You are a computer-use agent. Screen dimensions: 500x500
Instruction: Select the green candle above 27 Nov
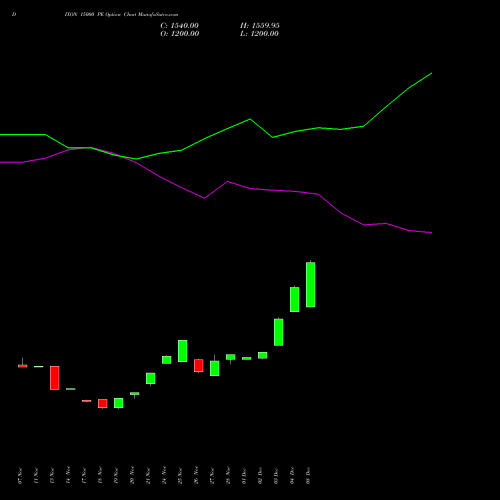coord(215,368)
